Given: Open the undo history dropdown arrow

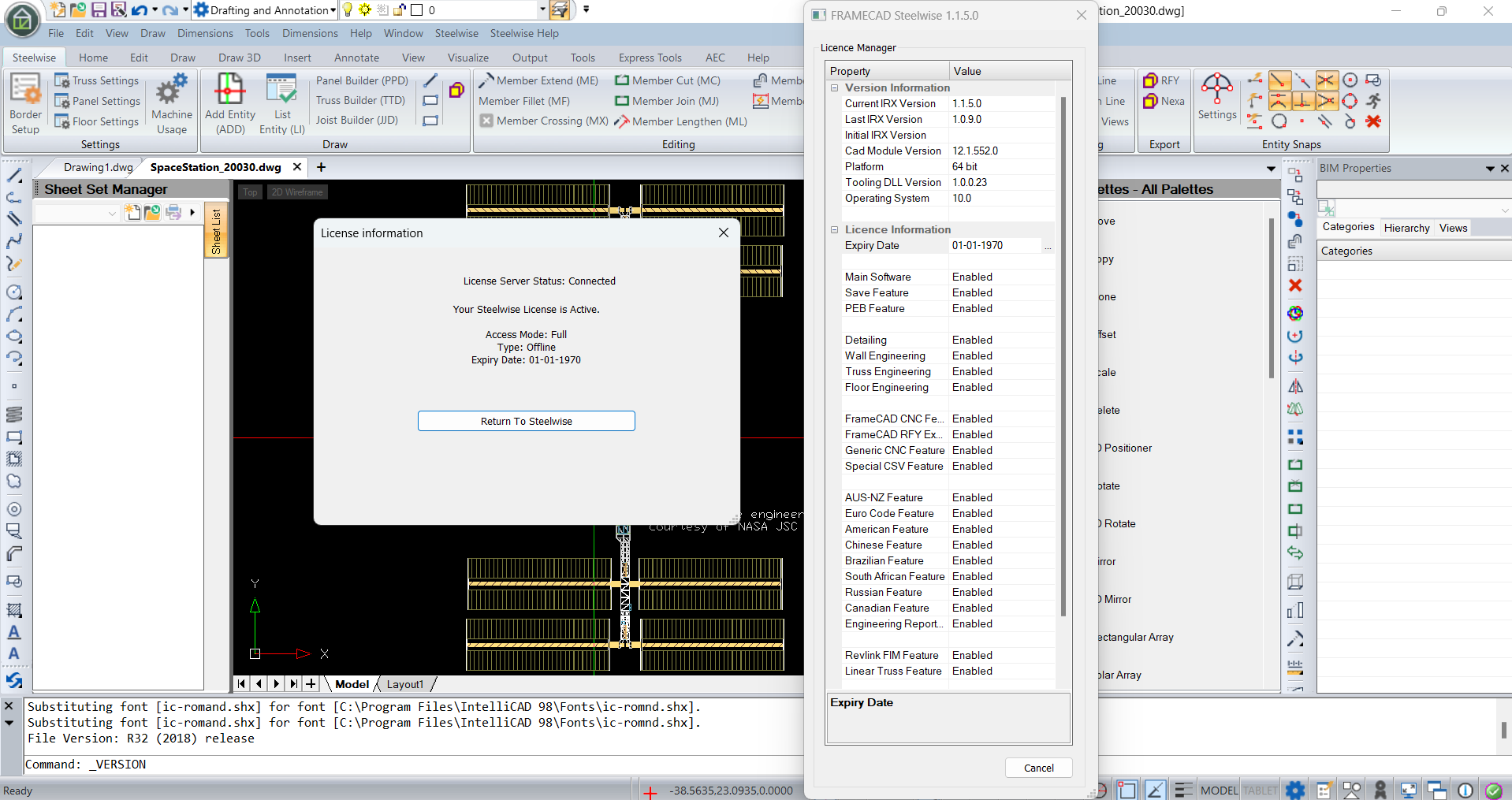Looking at the screenshot, I should tap(155, 10).
